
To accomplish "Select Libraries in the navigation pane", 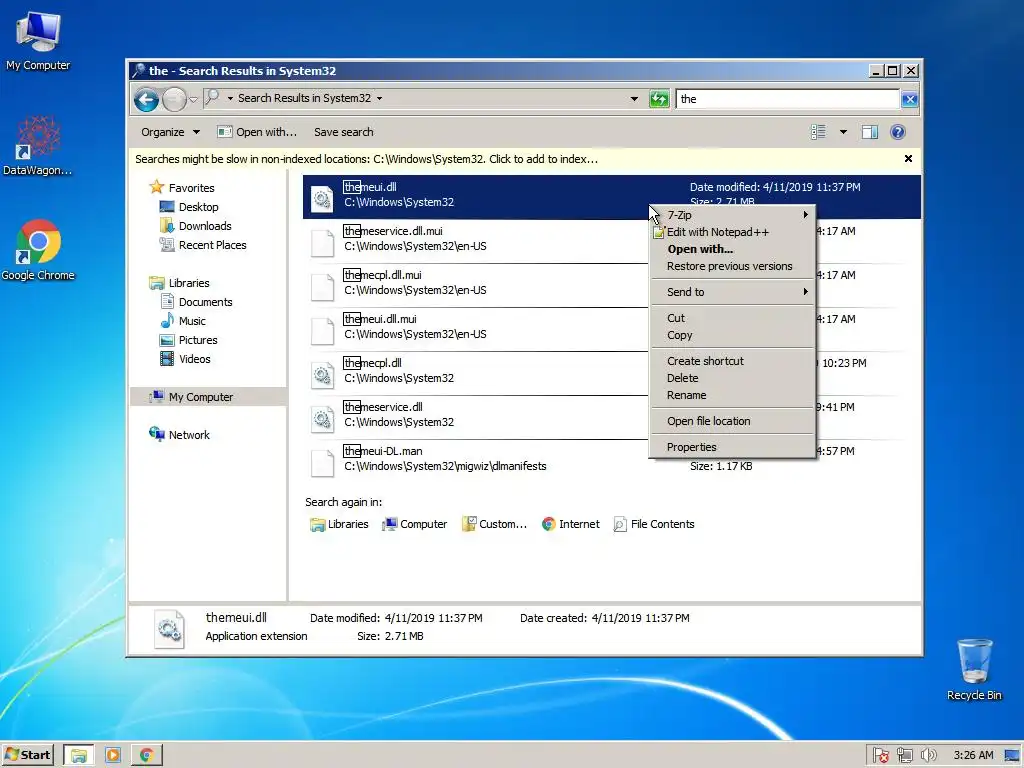I will pyautogui.click(x=189, y=283).
